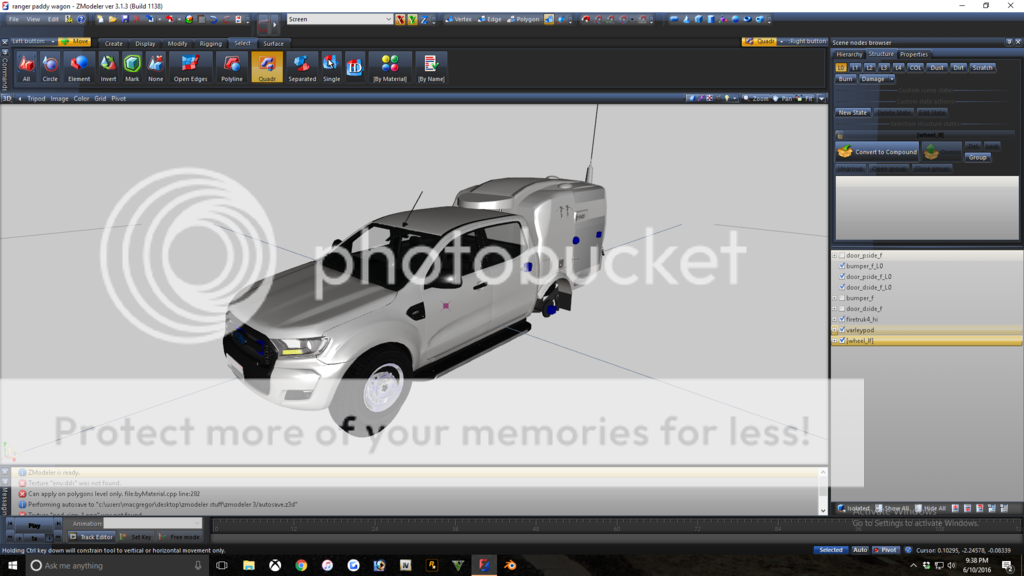The width and height of the screenshot is (1024, 576).
Task: Switch to the Hierarchy tab
Action: click(x=849, y=55)
